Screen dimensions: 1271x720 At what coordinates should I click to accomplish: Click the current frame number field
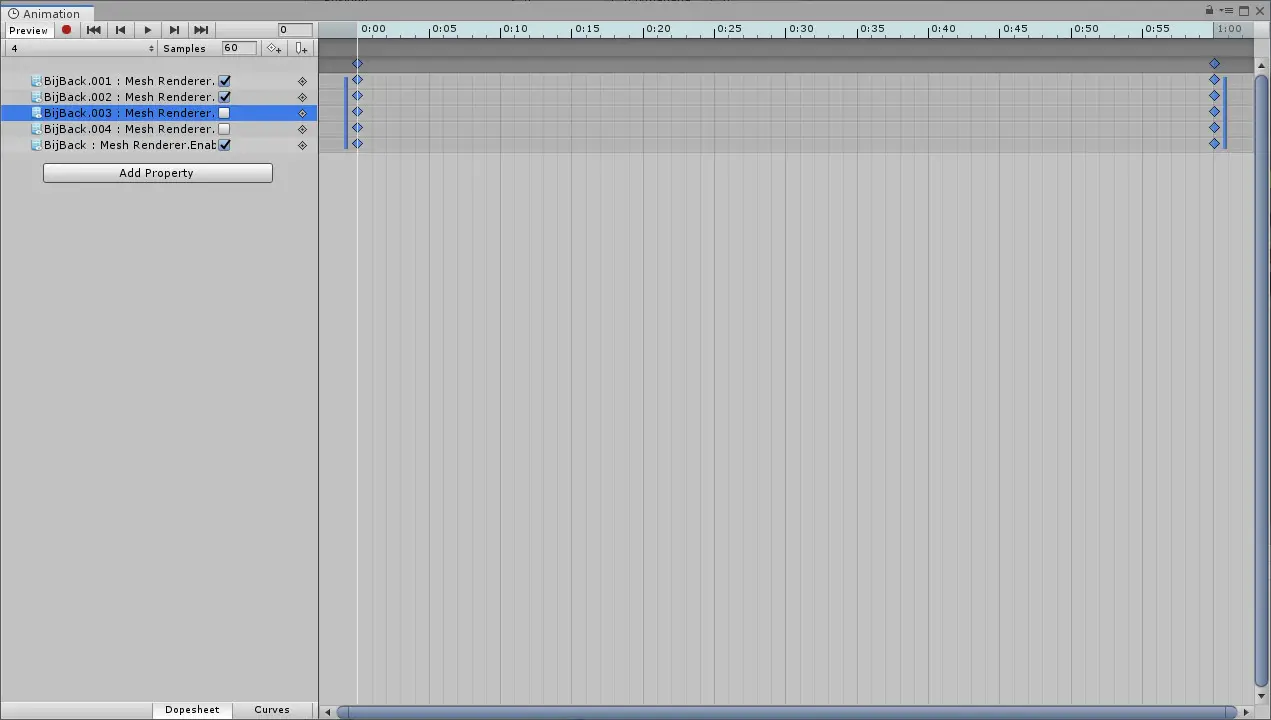[x=296, y=30]
